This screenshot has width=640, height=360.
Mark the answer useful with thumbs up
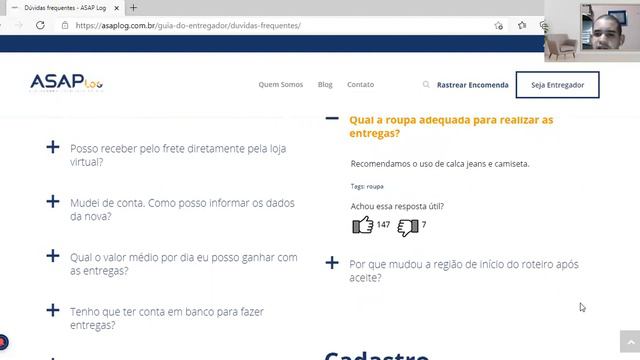363,225
